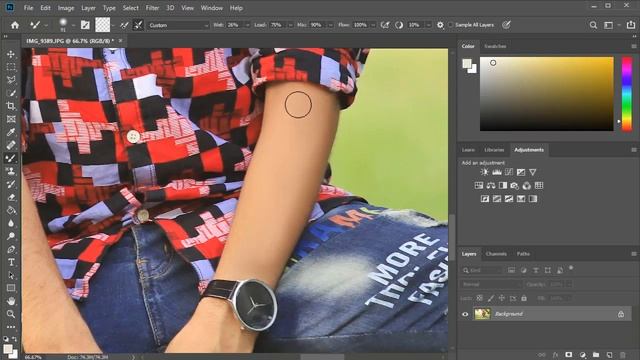Add a Channel Mixer adjustment
The height and width of the screenshot is (360, 640).
pos(527,186)
